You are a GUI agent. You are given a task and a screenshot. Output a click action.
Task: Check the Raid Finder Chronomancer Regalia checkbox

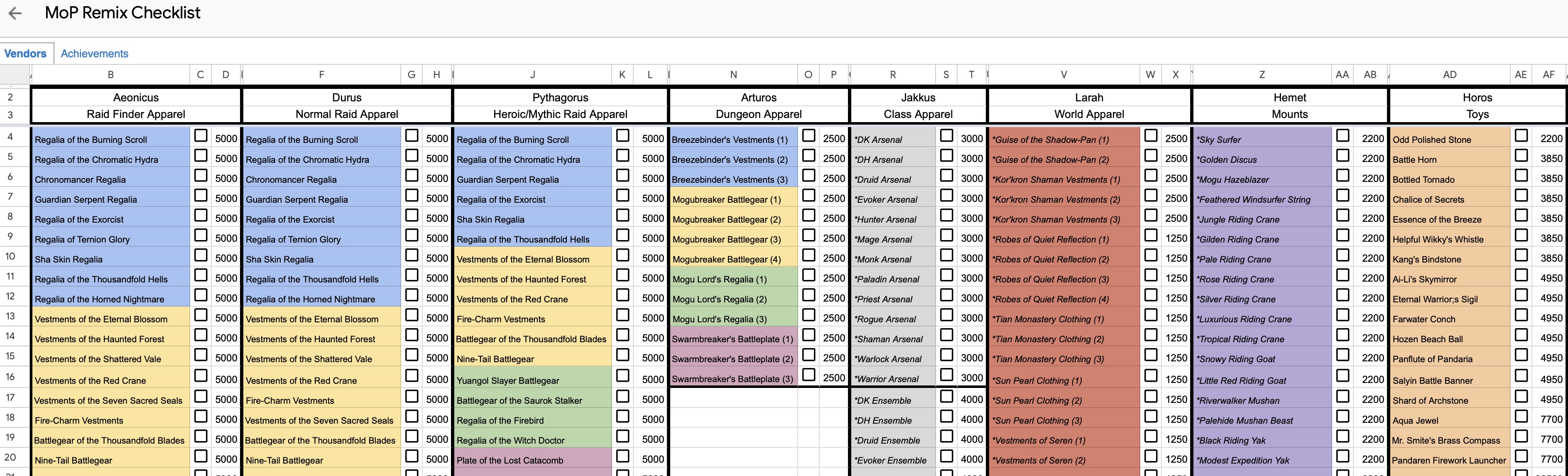[x=200, y=176]
